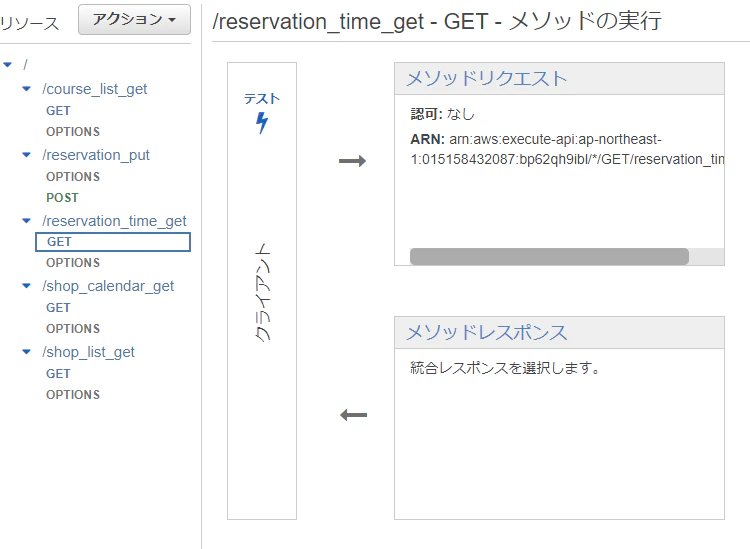Viewport: 750px width, 549px height.
Task: Open the メソッドリクエスト settings link
Action: click(x=486, y=78)
